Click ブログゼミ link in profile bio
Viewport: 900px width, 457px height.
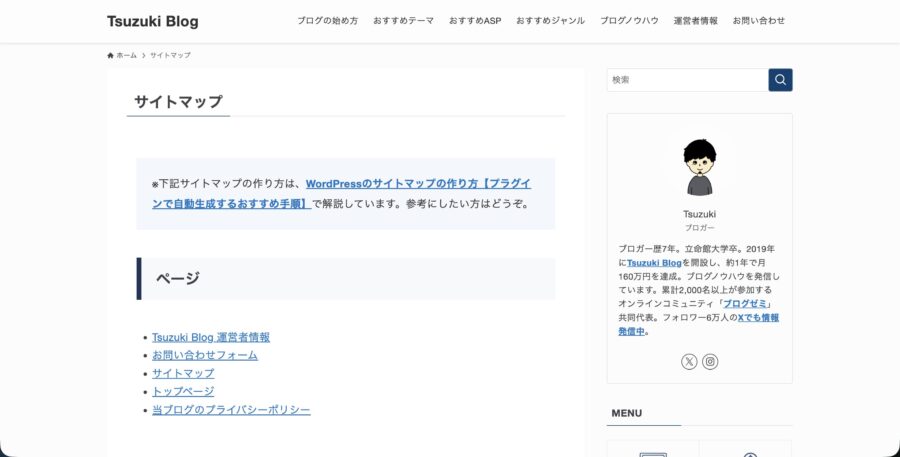pyautogui.click(x=744, y=304)
